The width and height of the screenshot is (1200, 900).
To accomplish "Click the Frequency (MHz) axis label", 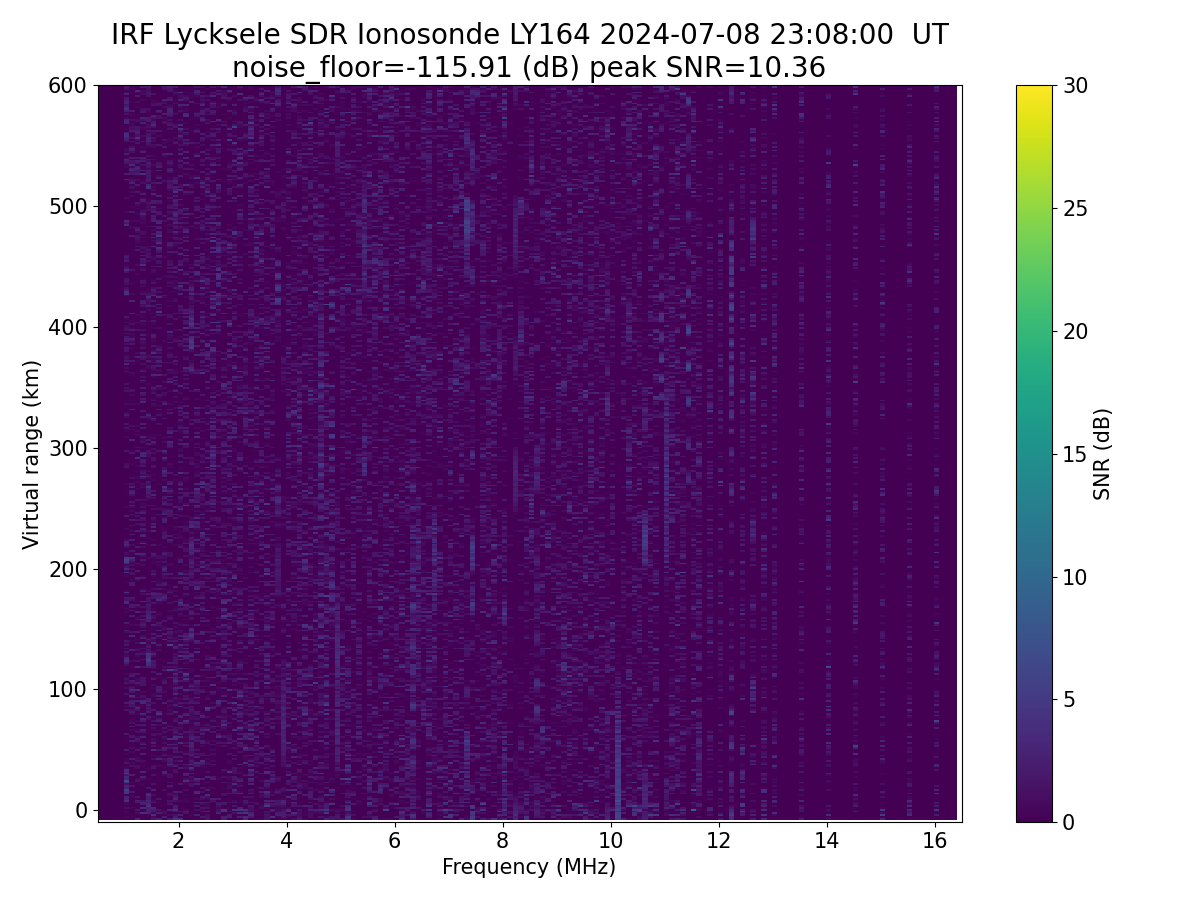I will [529, 867].
